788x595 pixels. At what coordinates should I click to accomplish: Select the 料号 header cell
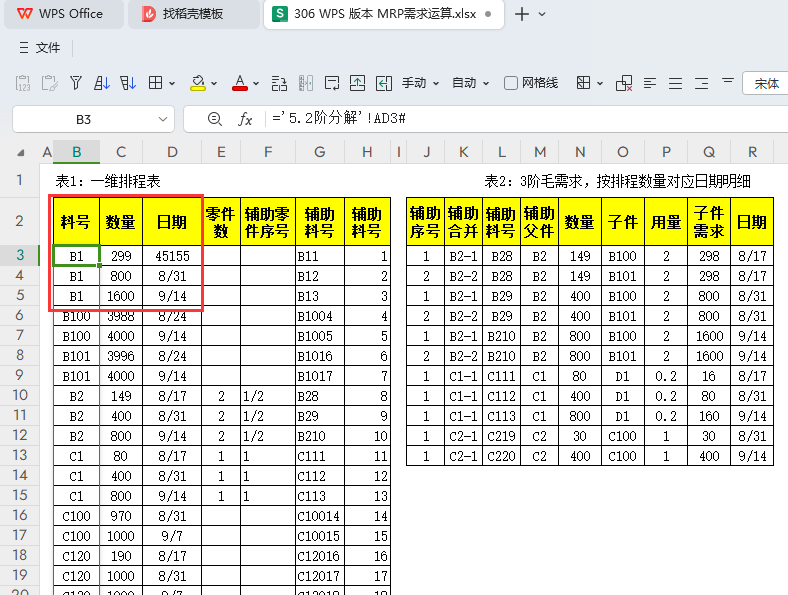(76, 222)
